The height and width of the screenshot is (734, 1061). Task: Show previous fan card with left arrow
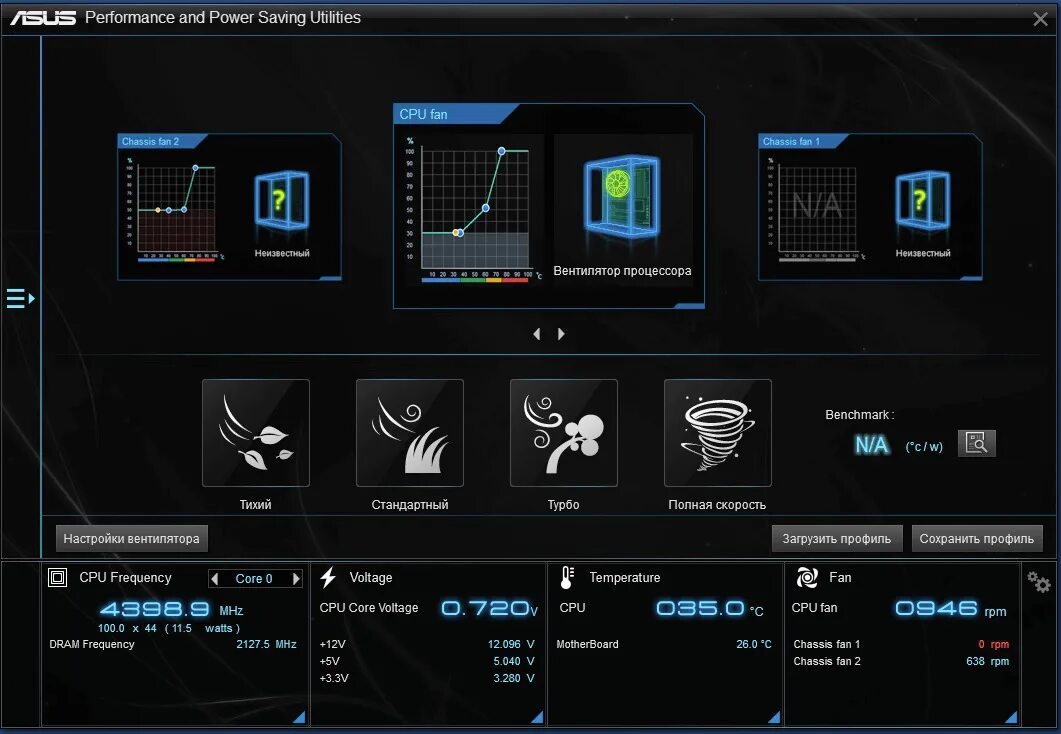pos(537,334)
